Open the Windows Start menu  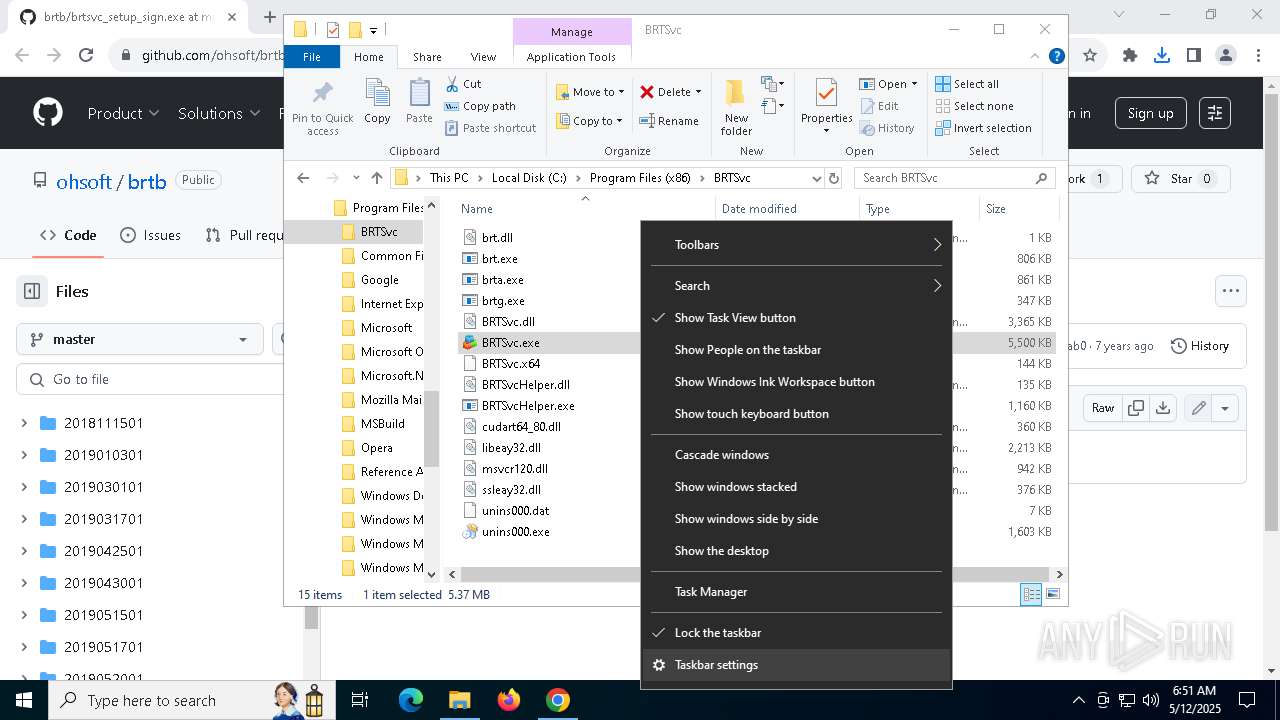coord(24,700)
